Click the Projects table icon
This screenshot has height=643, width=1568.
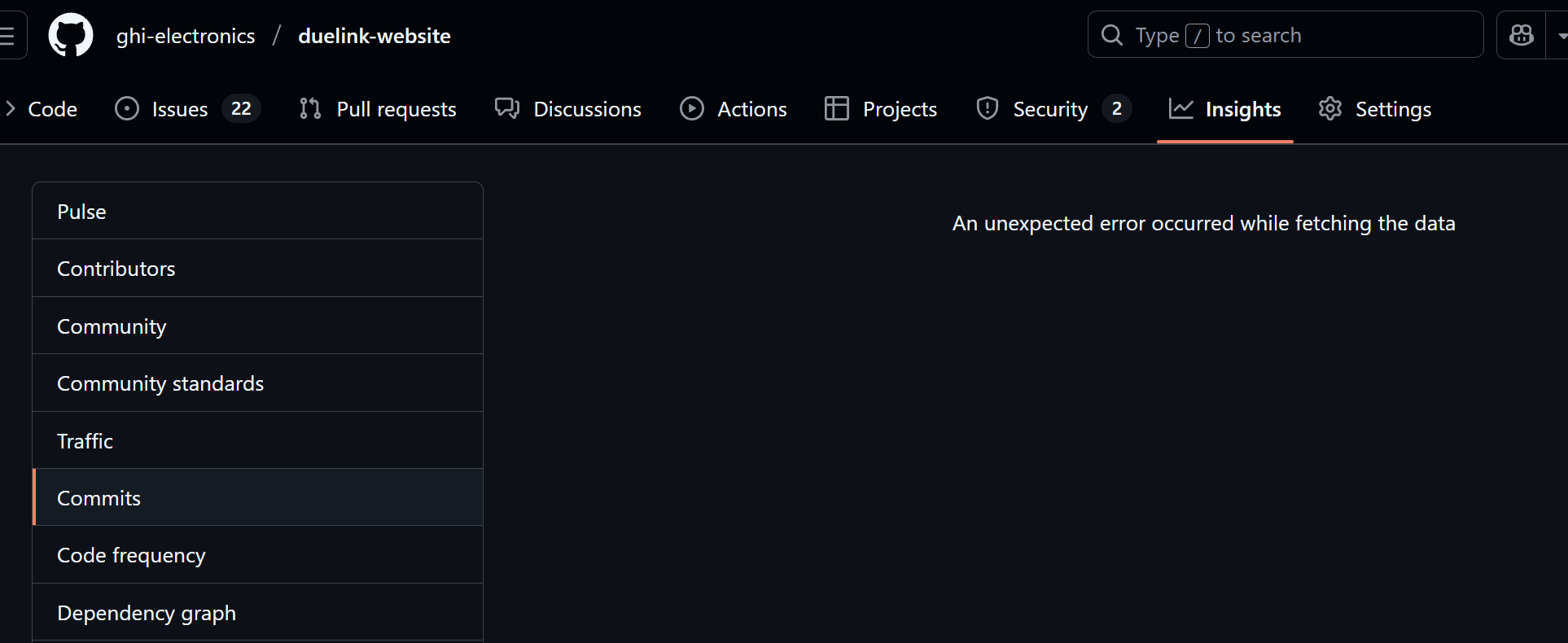click(836, 109)
